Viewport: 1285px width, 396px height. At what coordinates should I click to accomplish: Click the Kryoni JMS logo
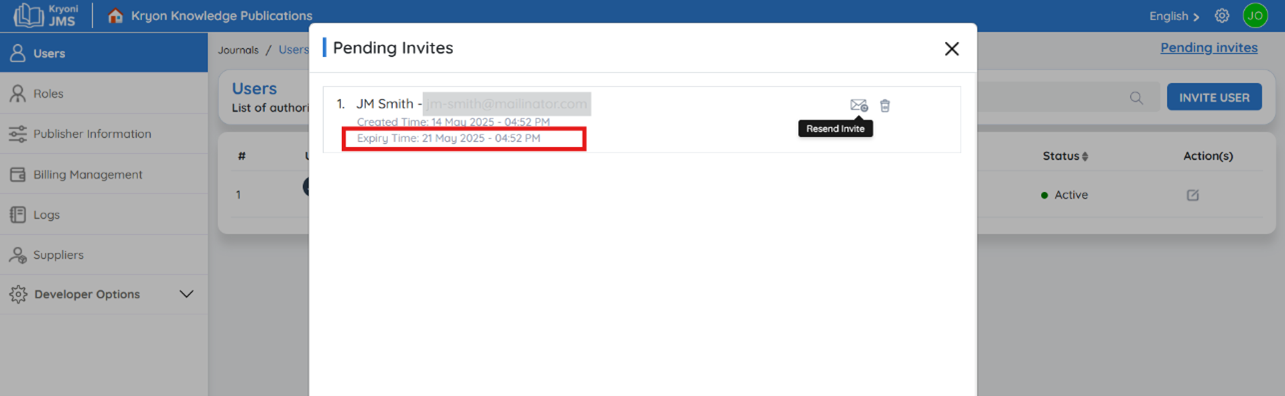(46, 15)
